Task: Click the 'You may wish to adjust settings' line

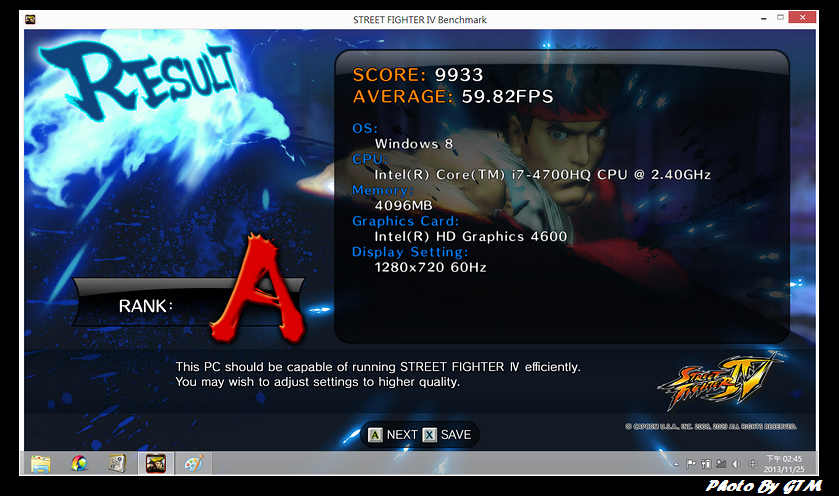Action: [x=318, y=381]
